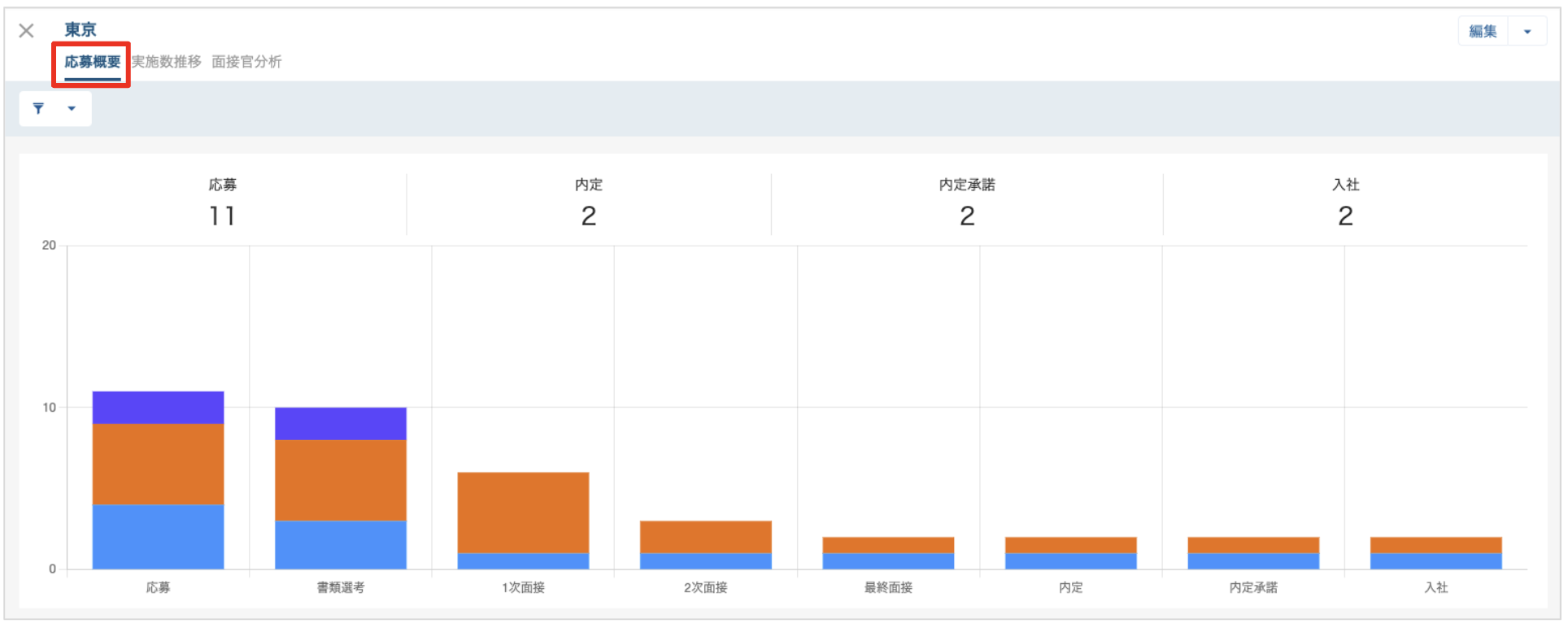This screenshot has height=628, width=1568.
Task: Click the 内定 summary count at top
Action: coord(589,216)
